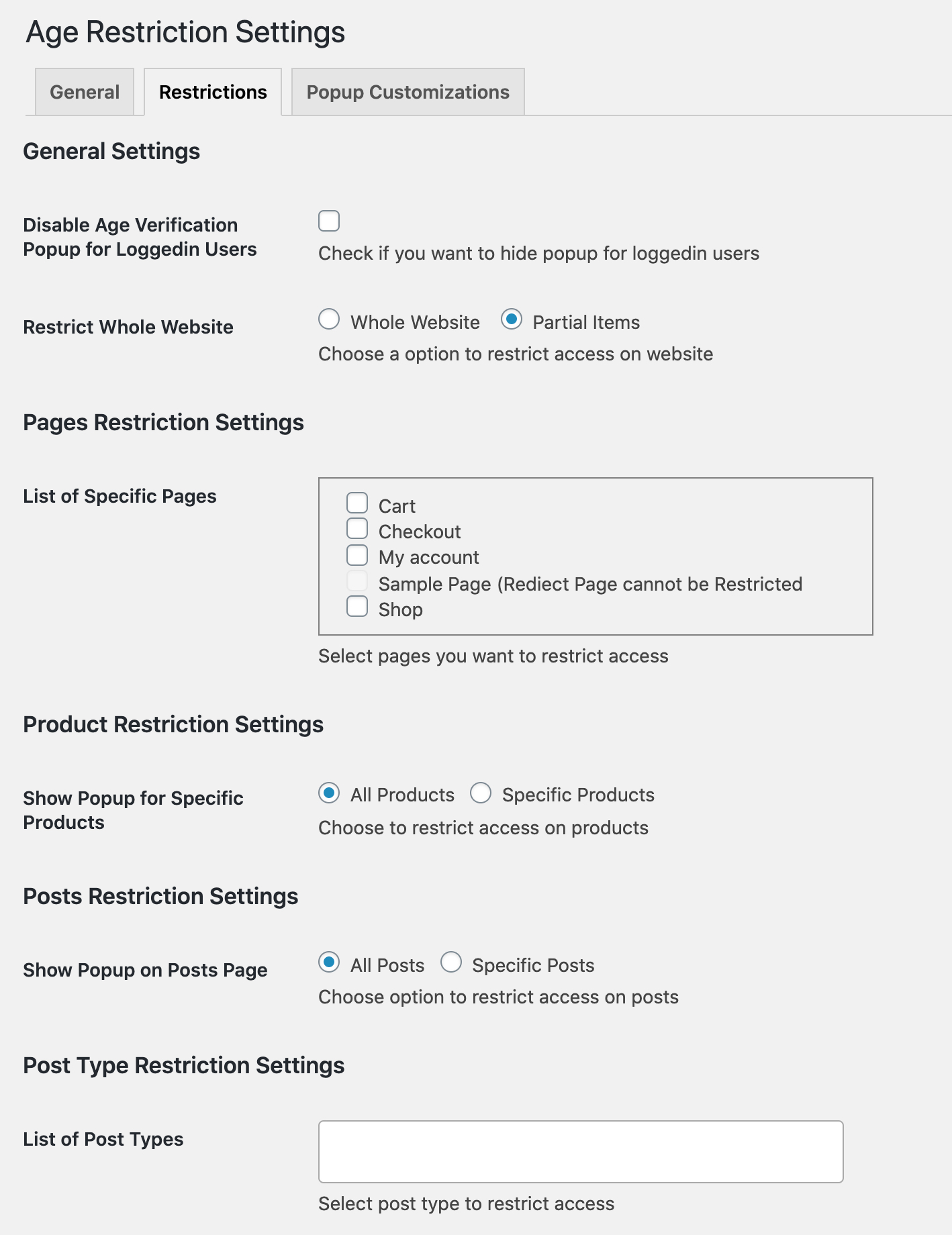Open the Restrictions tab
The image size is (952, 1235).
pos(212,92)
